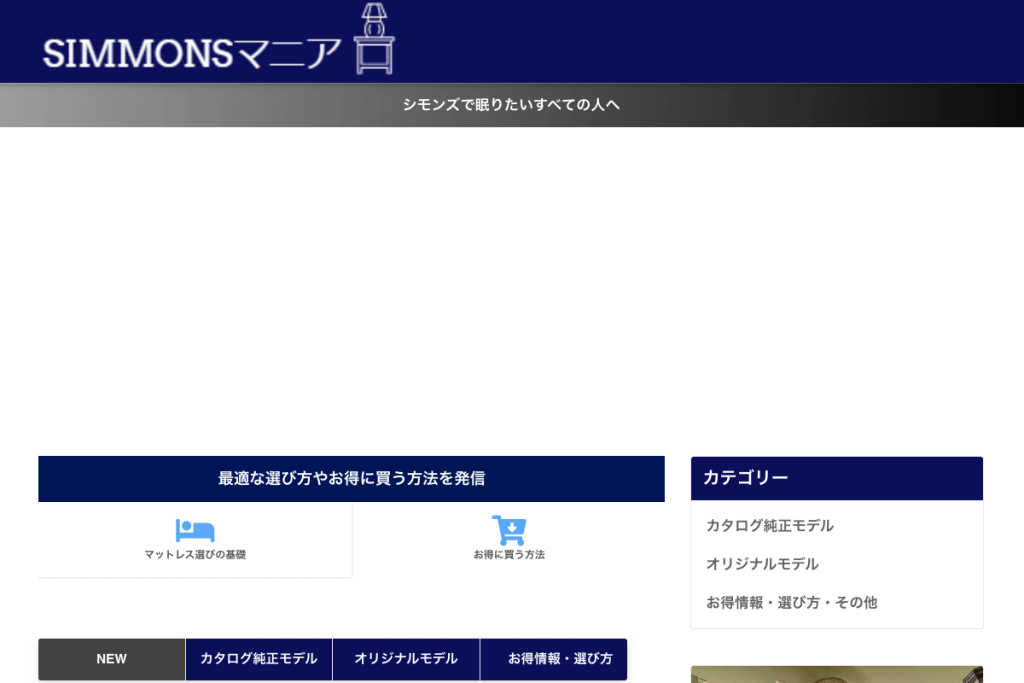
Task: Open the NEW navigation tab
Action: coord(111,659)
